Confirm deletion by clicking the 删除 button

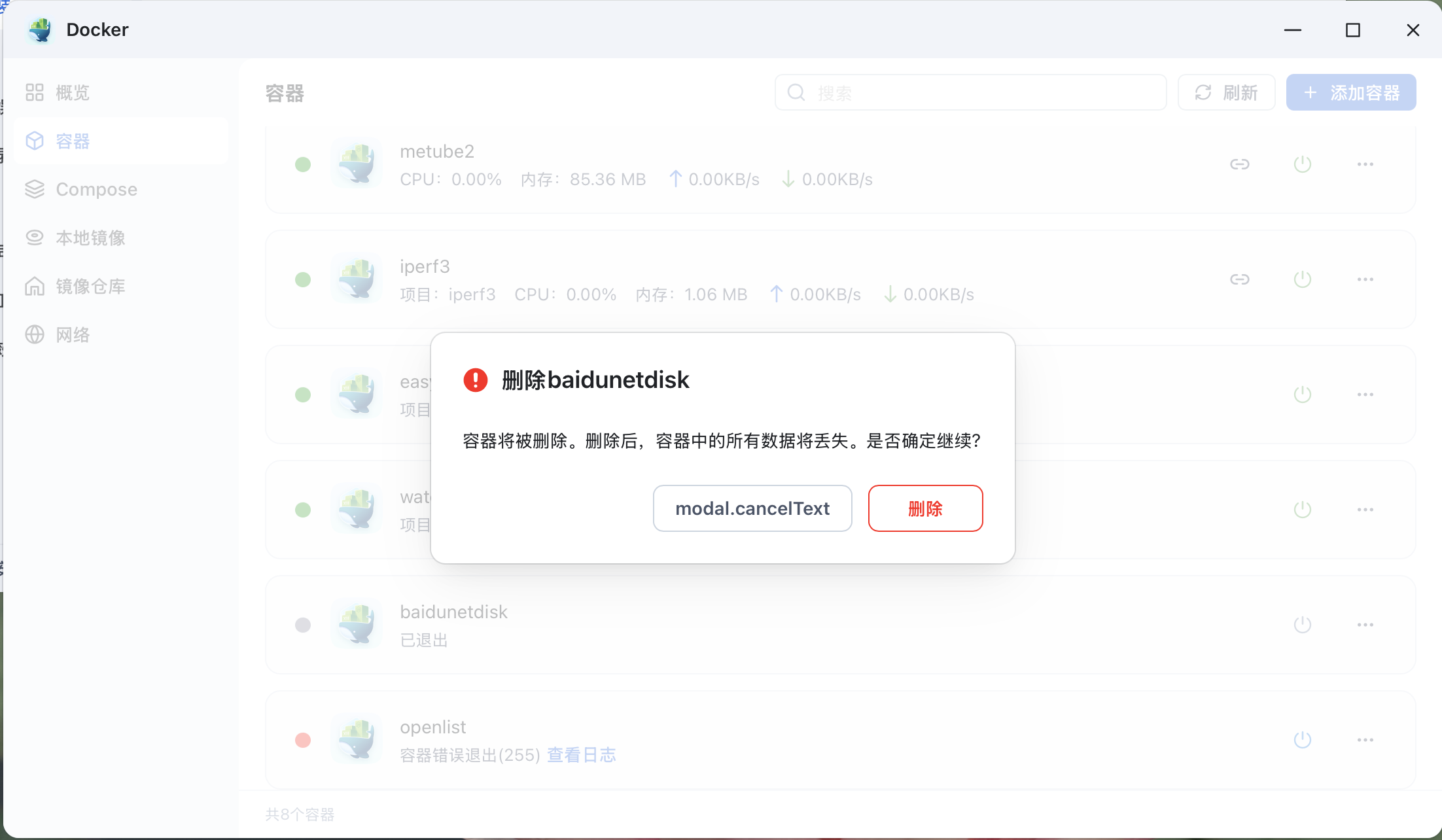[925, 508]
